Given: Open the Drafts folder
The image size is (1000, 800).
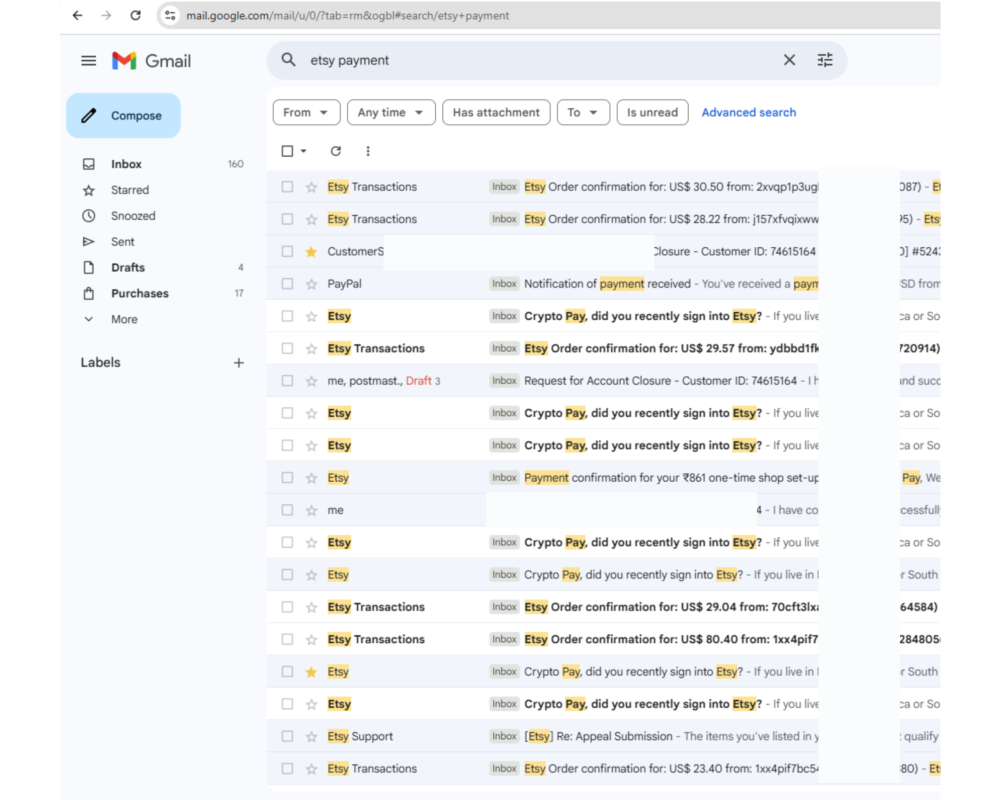Looking at the screenshot, I should point(128,268).
